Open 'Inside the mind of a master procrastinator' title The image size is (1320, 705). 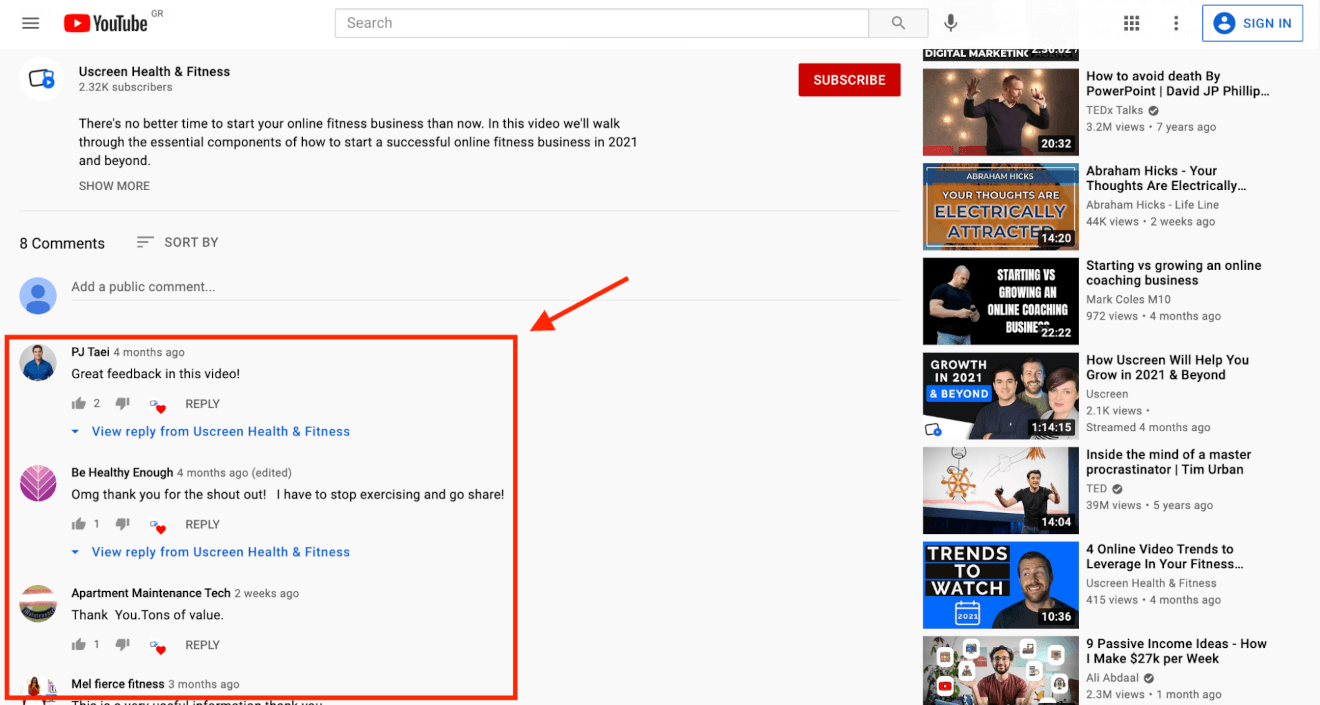[1169, 462]
